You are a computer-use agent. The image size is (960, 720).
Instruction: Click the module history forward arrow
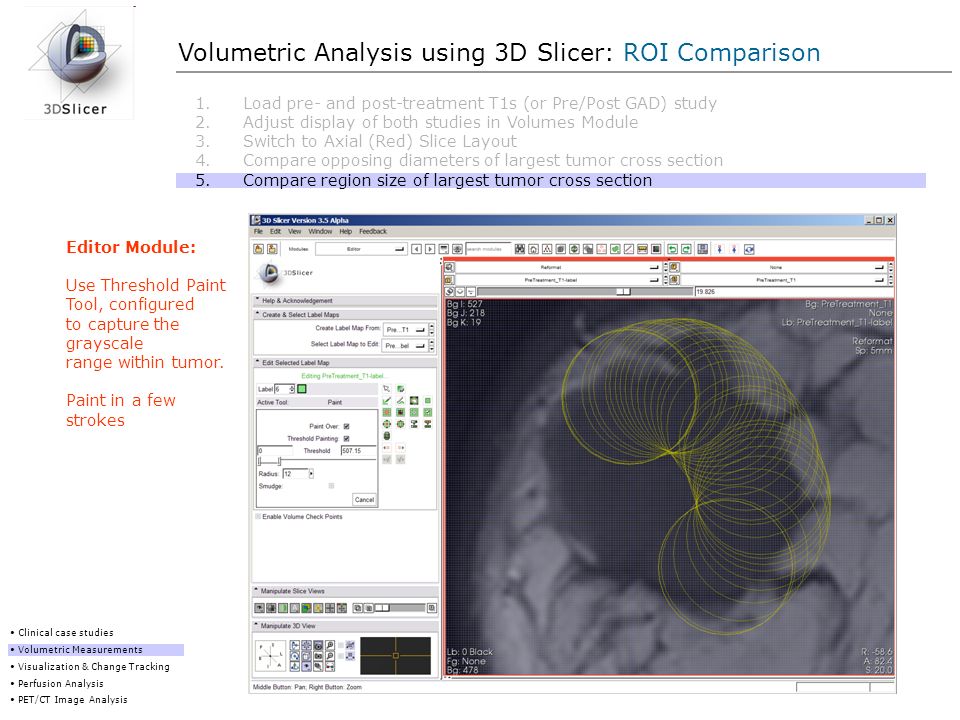(430, 249)
